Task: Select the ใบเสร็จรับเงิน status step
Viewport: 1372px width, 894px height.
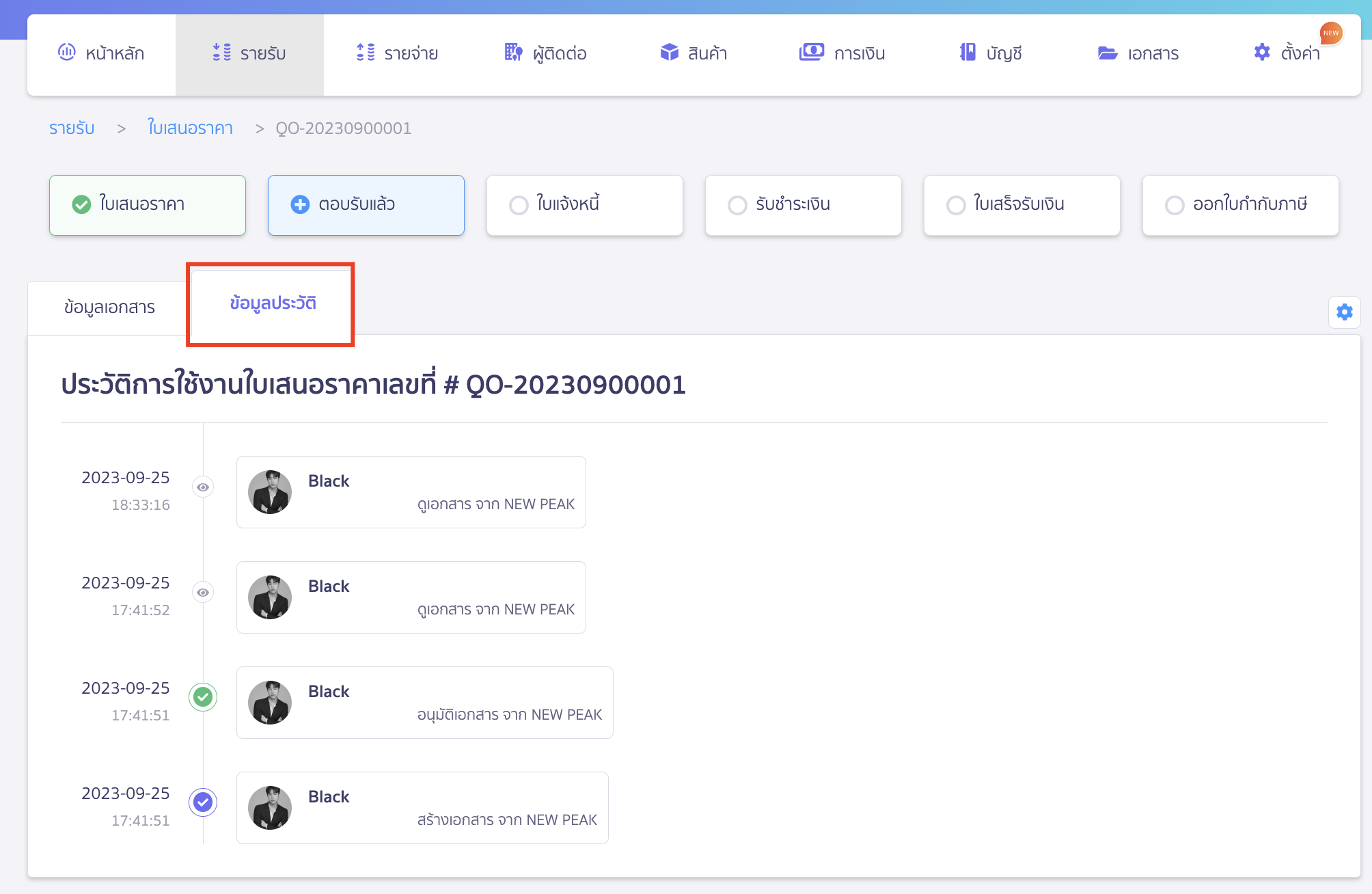Action: [1021, 204]
